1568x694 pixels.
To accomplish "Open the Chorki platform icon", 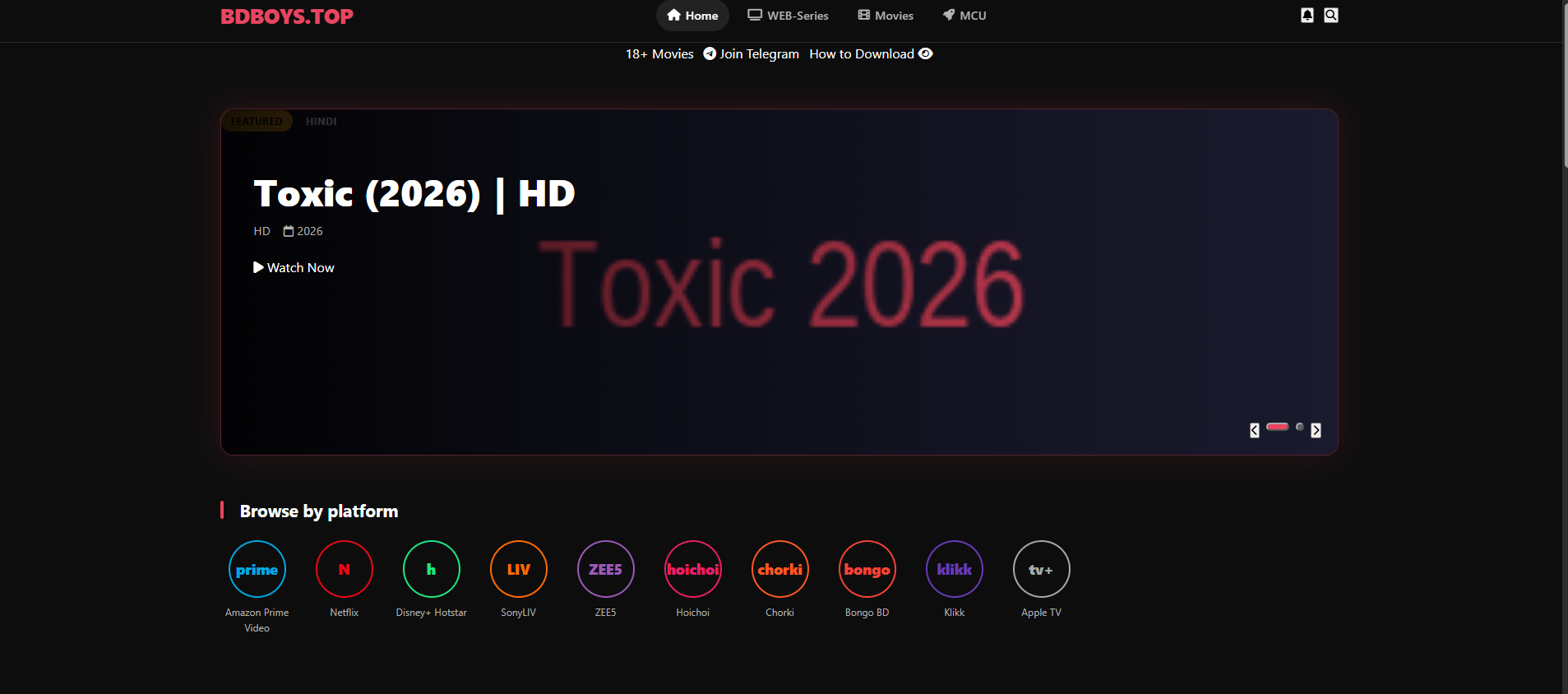I will 780,569.
